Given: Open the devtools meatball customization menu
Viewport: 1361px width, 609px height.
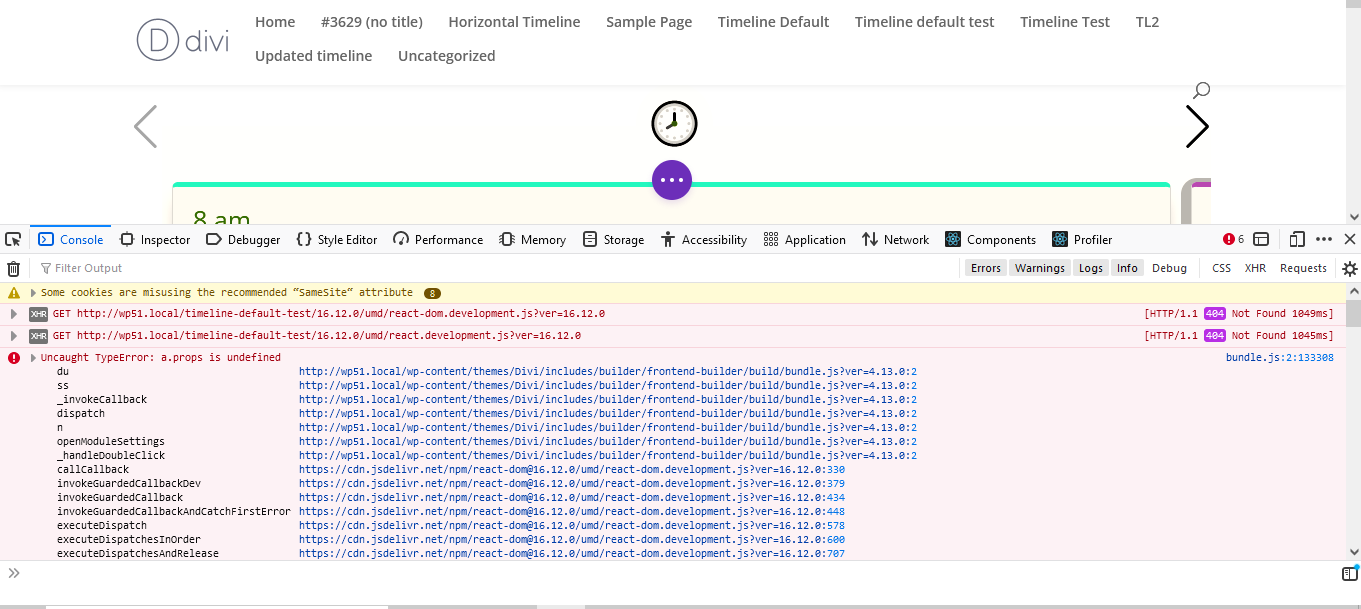Looking at the screenshot, I should 1323,239.
